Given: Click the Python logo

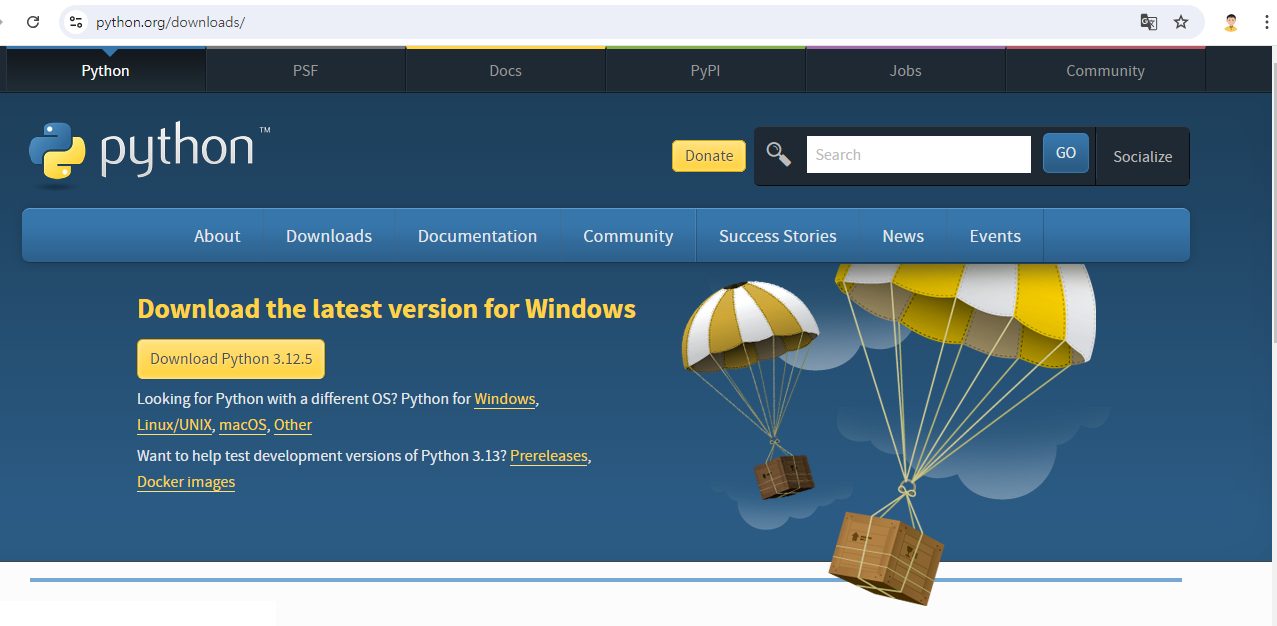Looking at the screenshot, I should [x=150, y=155].
